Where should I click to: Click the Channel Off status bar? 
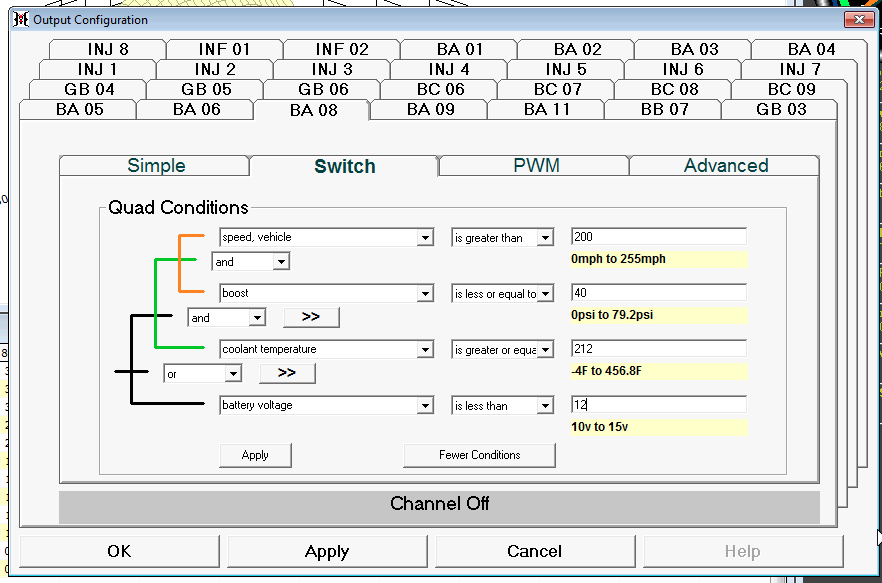pos(439,504)
